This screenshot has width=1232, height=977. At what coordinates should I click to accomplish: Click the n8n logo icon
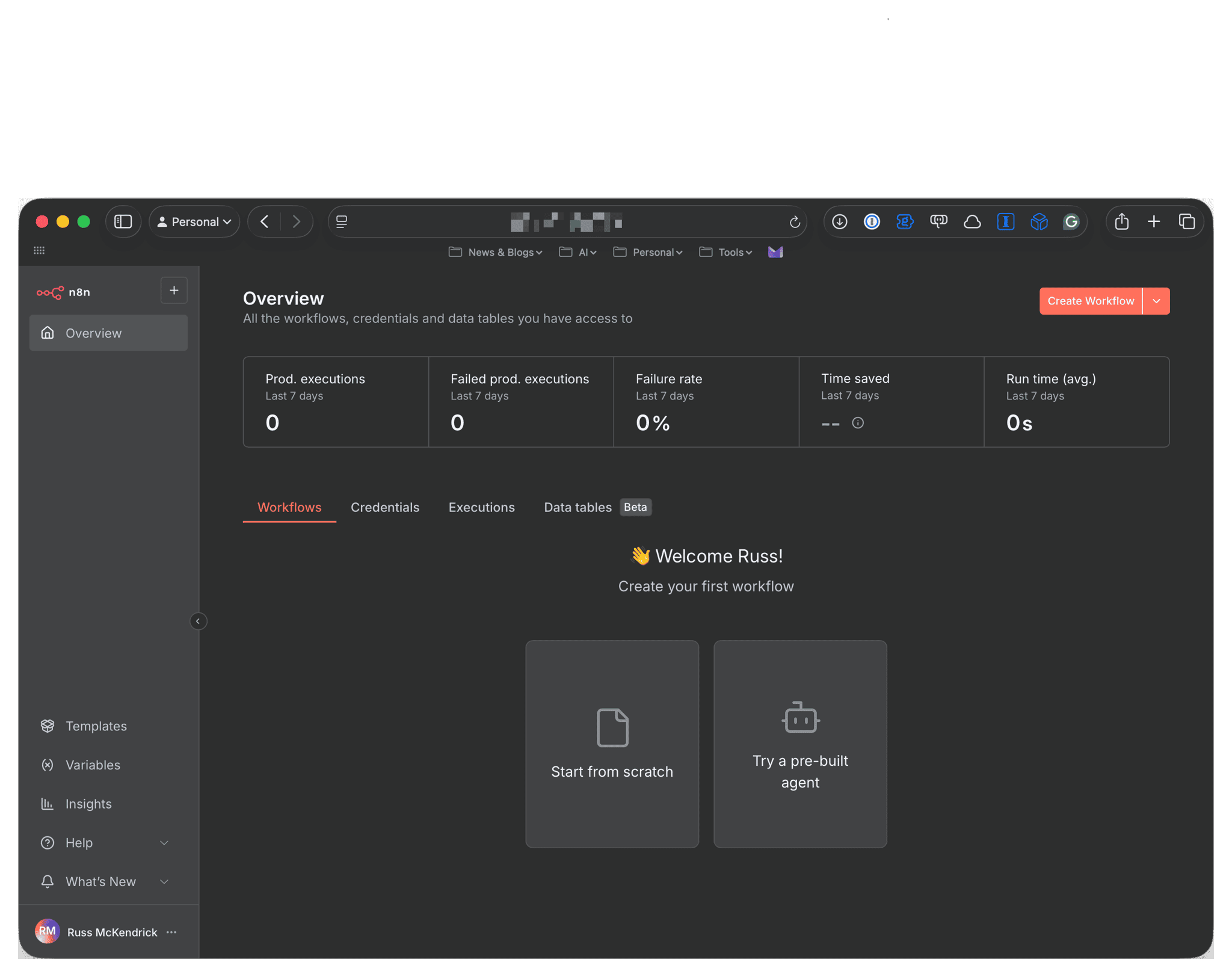(51, 292)
